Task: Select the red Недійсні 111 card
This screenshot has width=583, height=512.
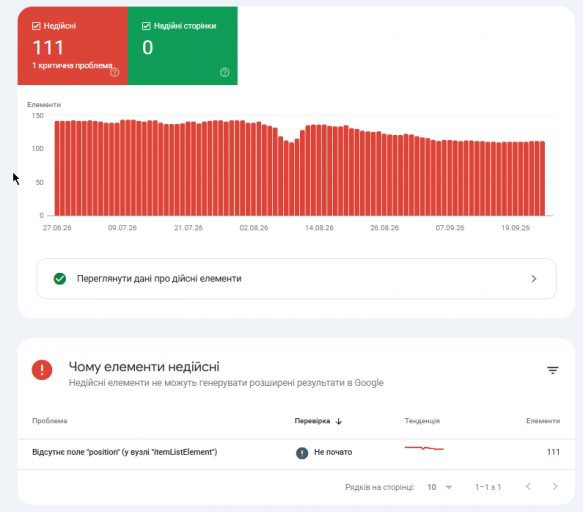Action: (x=73, y=46)
